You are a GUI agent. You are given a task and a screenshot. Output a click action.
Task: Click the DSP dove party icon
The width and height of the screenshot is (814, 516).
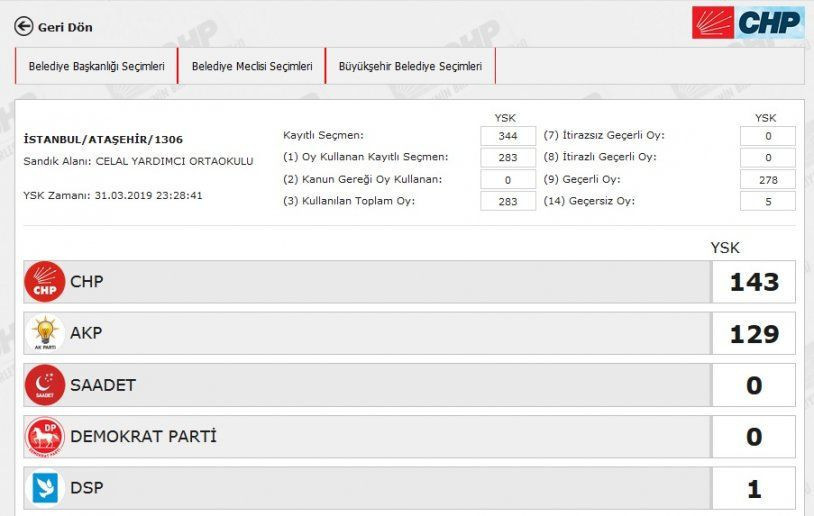click(44, 489)
